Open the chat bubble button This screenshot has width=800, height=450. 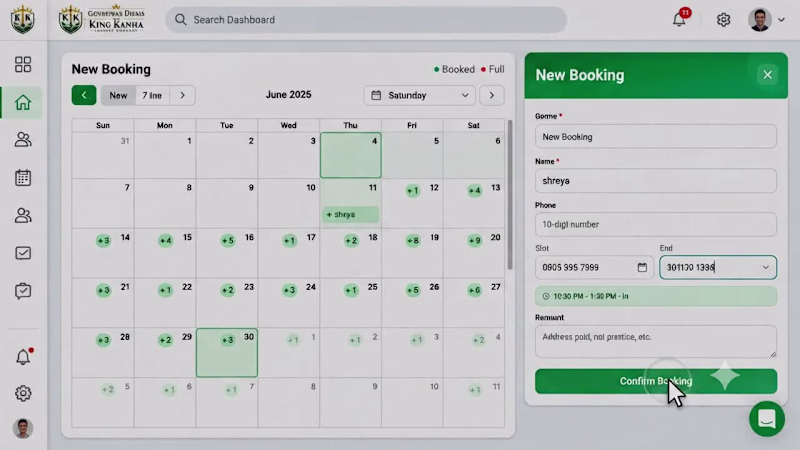tap(767, 419)
